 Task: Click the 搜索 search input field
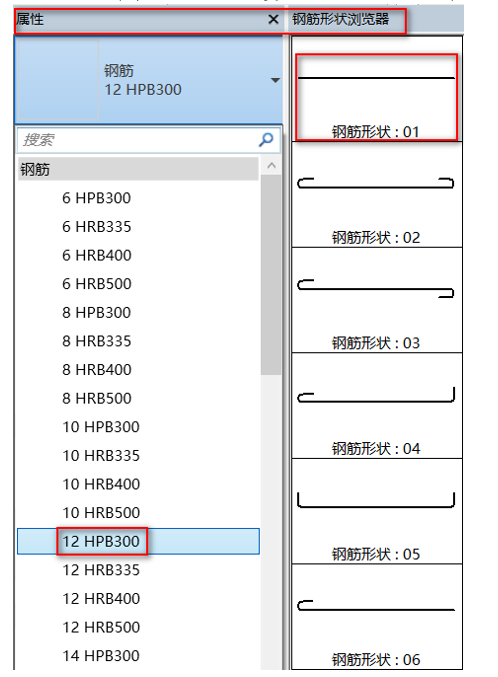point(138,140)
